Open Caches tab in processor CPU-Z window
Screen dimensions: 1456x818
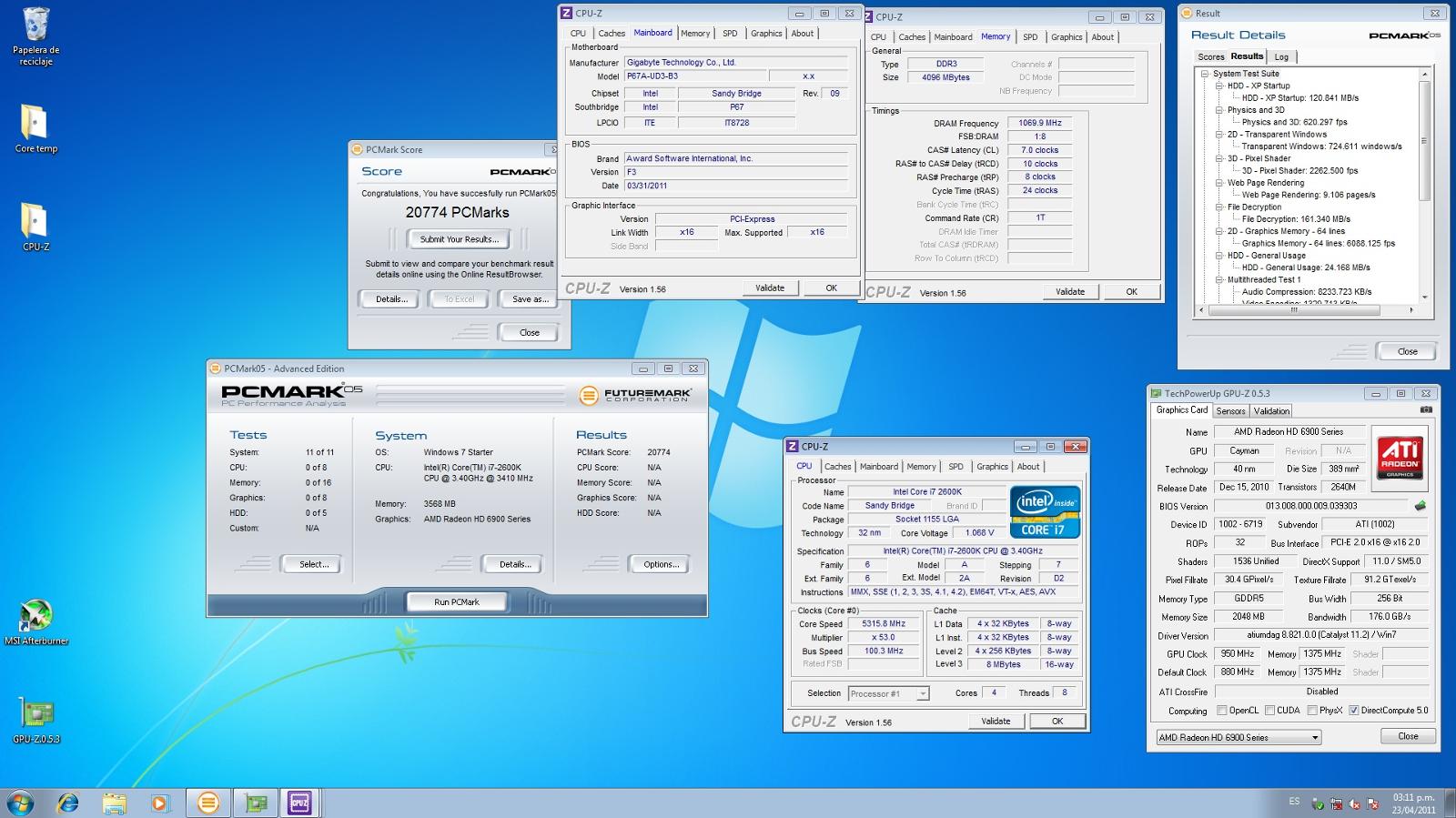pos(838,467)
